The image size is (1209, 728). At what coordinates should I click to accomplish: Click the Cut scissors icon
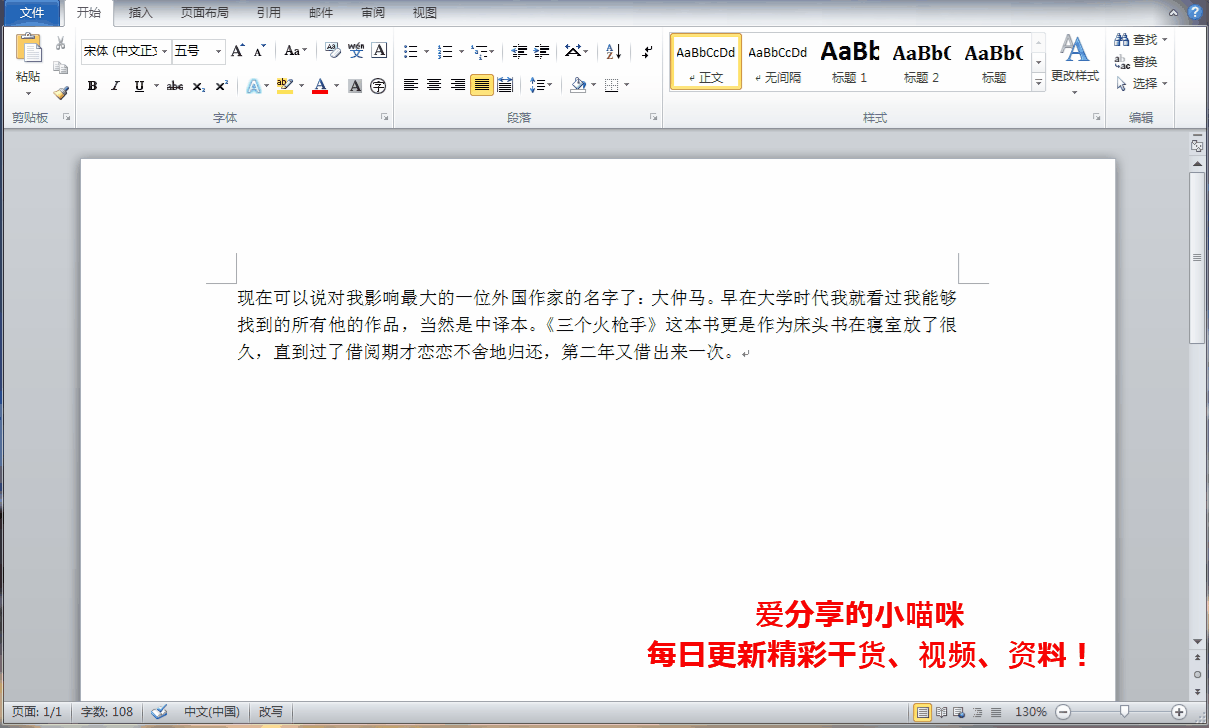(x=61, y=43)
